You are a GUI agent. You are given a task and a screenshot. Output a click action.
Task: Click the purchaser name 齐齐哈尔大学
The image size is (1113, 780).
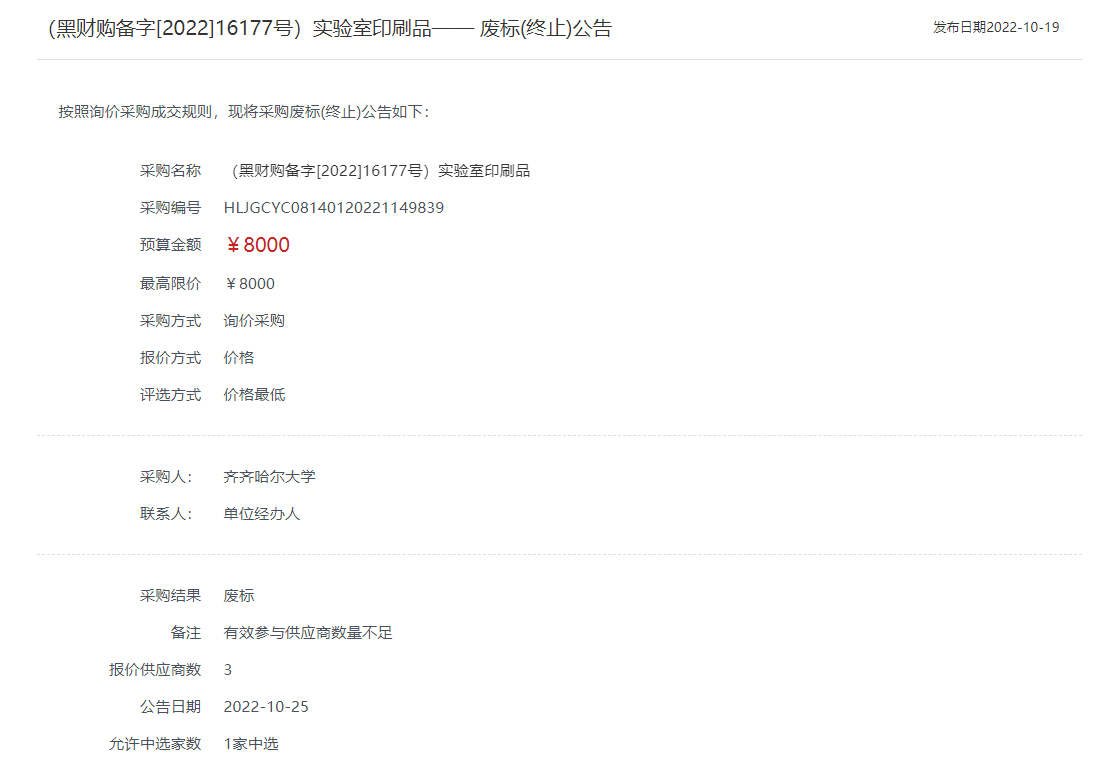pyautogui.click(x=271, y=477)
